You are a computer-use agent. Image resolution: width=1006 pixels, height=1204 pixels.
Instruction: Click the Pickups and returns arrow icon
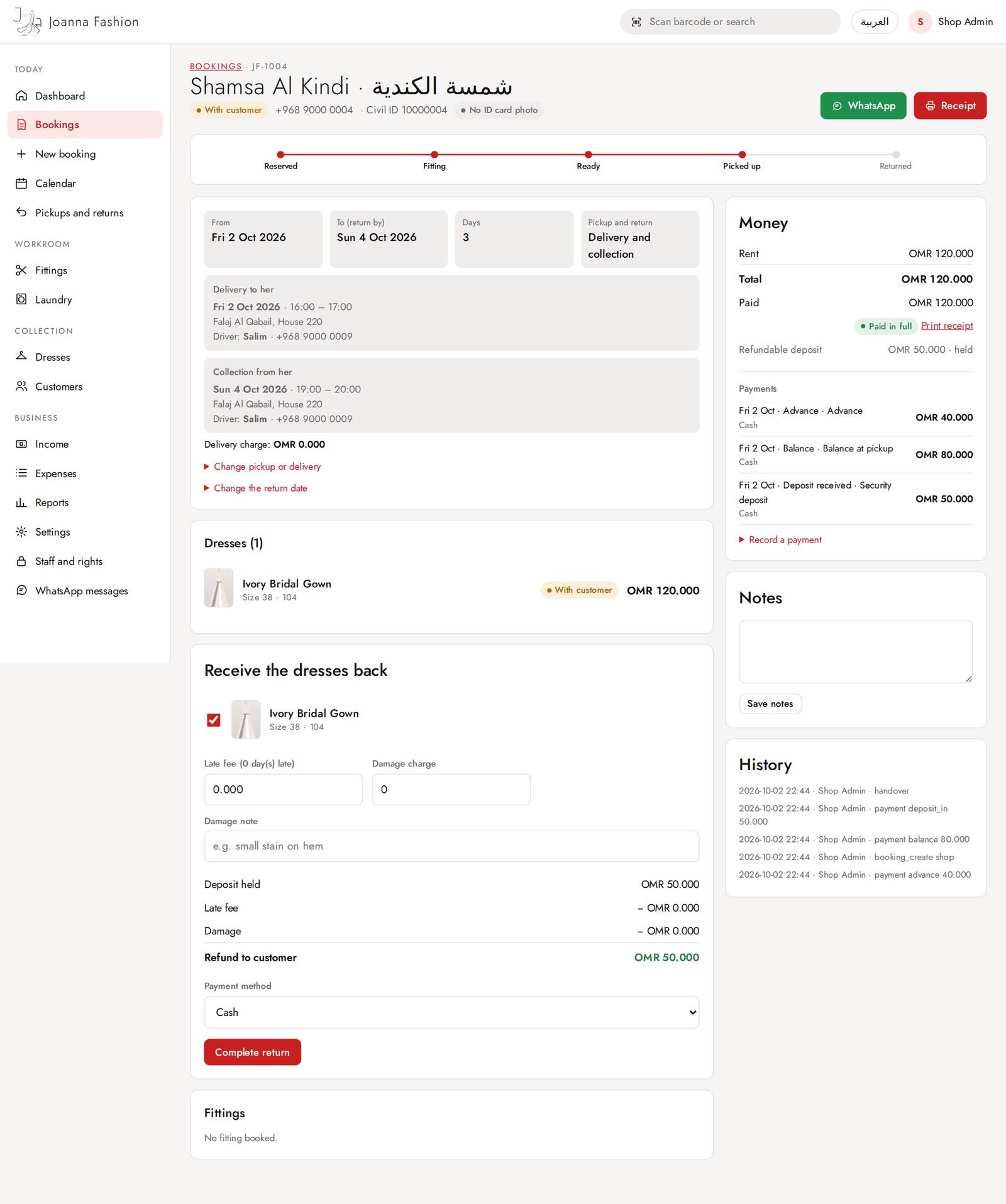tap(21, 213)
